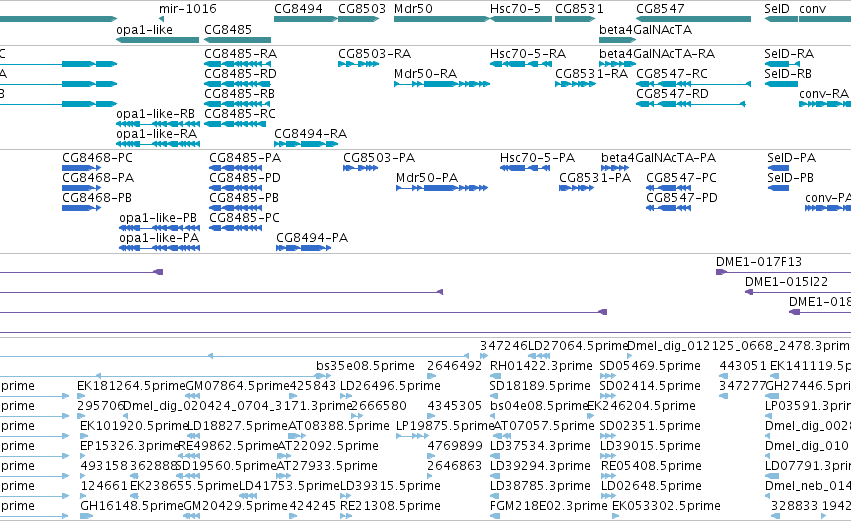851x521 pixels.
Task: Select the SelD-PA protein label
Action: [x=791, y=158]
